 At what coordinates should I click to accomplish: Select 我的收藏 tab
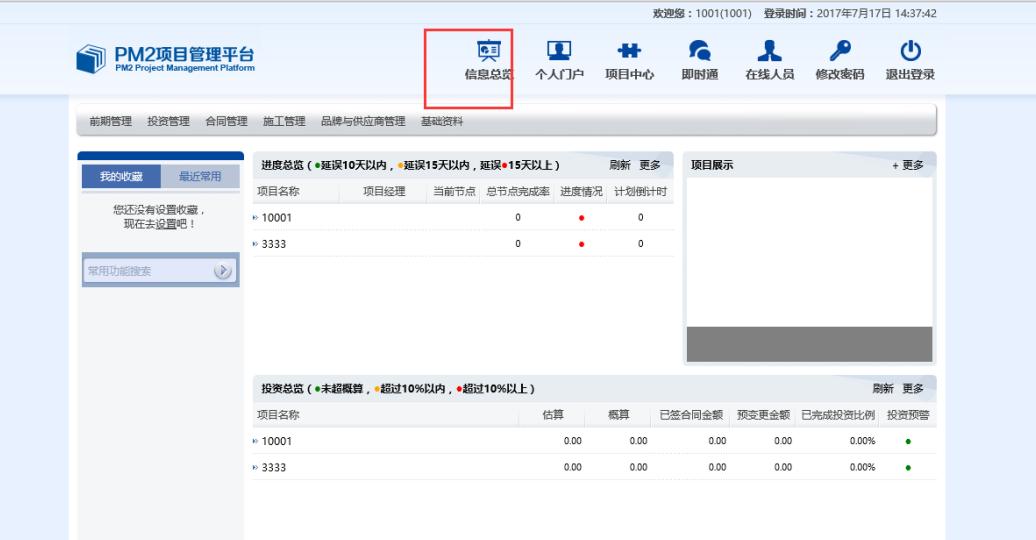[x=121, y=177]
